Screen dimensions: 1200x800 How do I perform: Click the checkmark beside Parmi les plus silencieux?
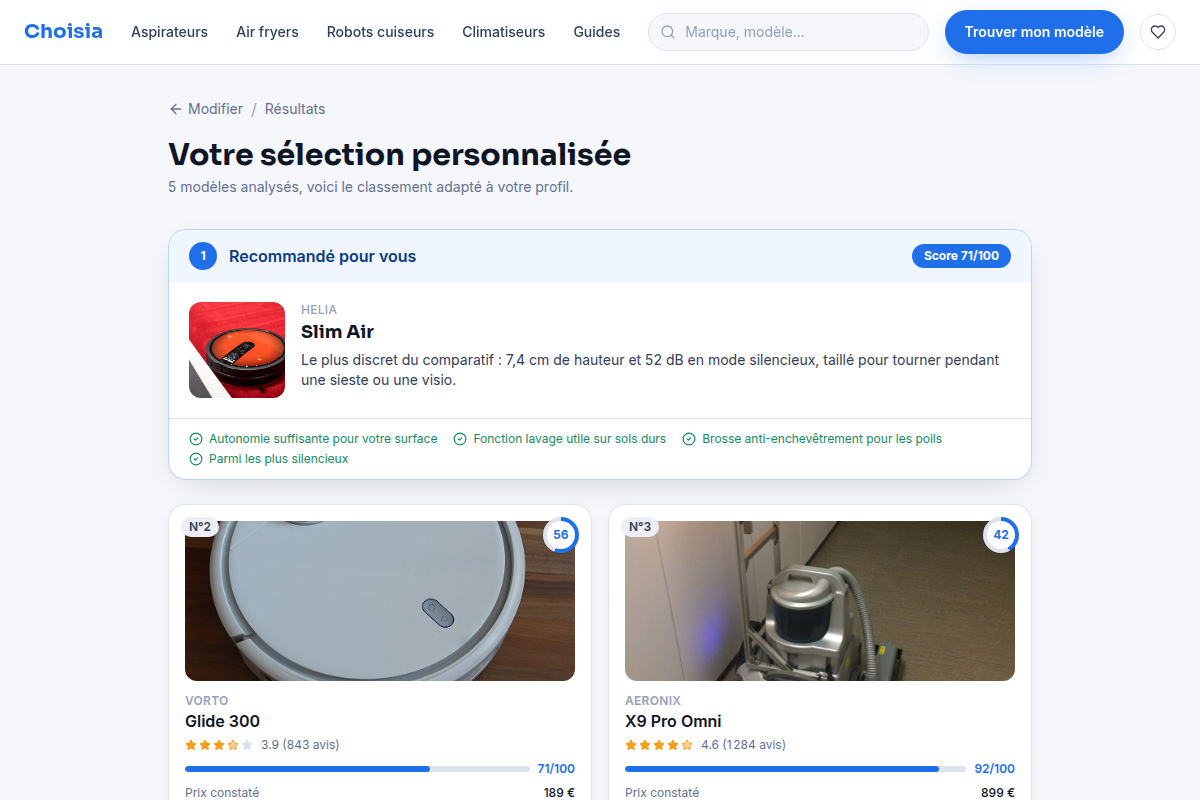click(196, 459)
